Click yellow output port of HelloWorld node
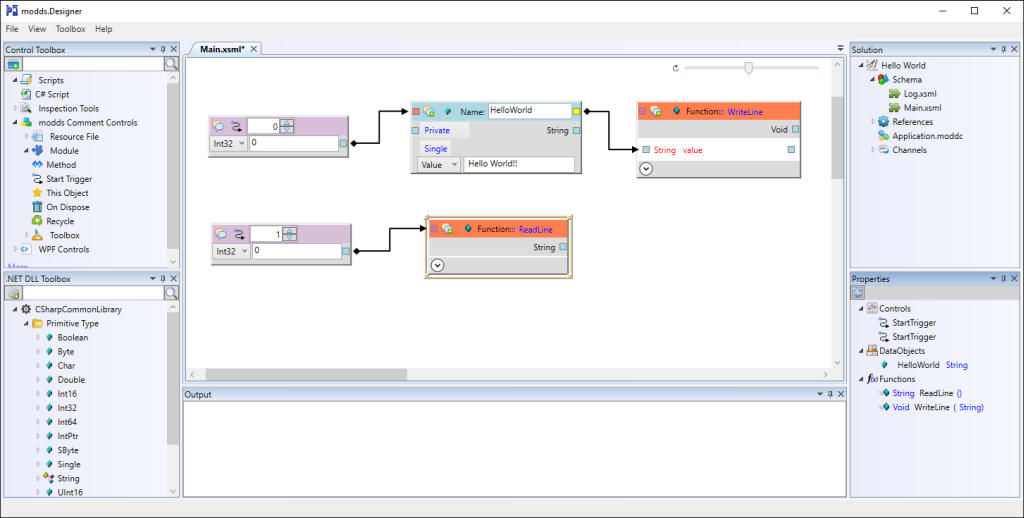 tap(576, 112)
